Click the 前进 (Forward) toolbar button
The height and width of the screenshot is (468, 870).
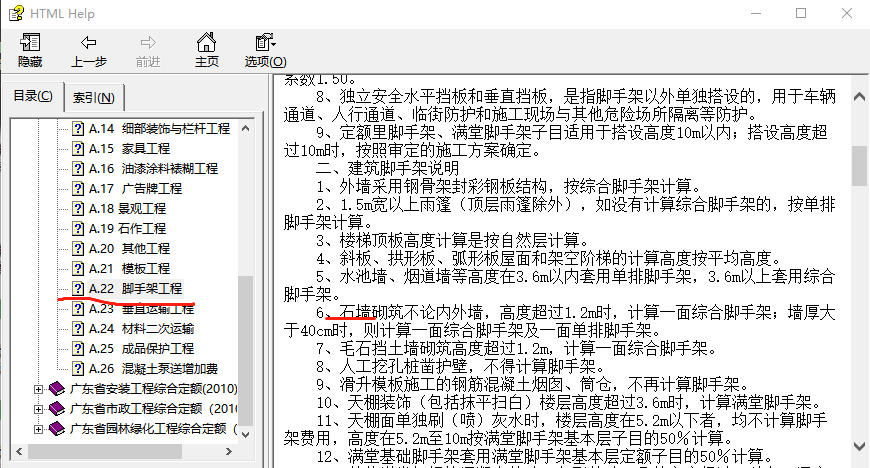click(148, 50)
